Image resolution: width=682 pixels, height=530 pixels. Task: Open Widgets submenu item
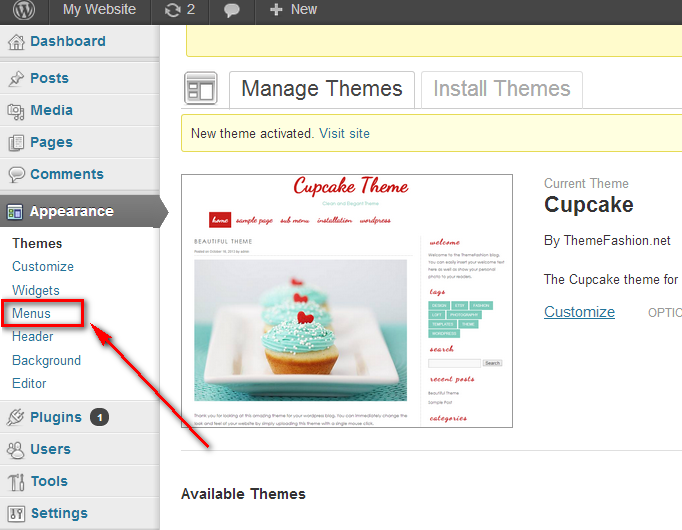(x=36, y=290)
